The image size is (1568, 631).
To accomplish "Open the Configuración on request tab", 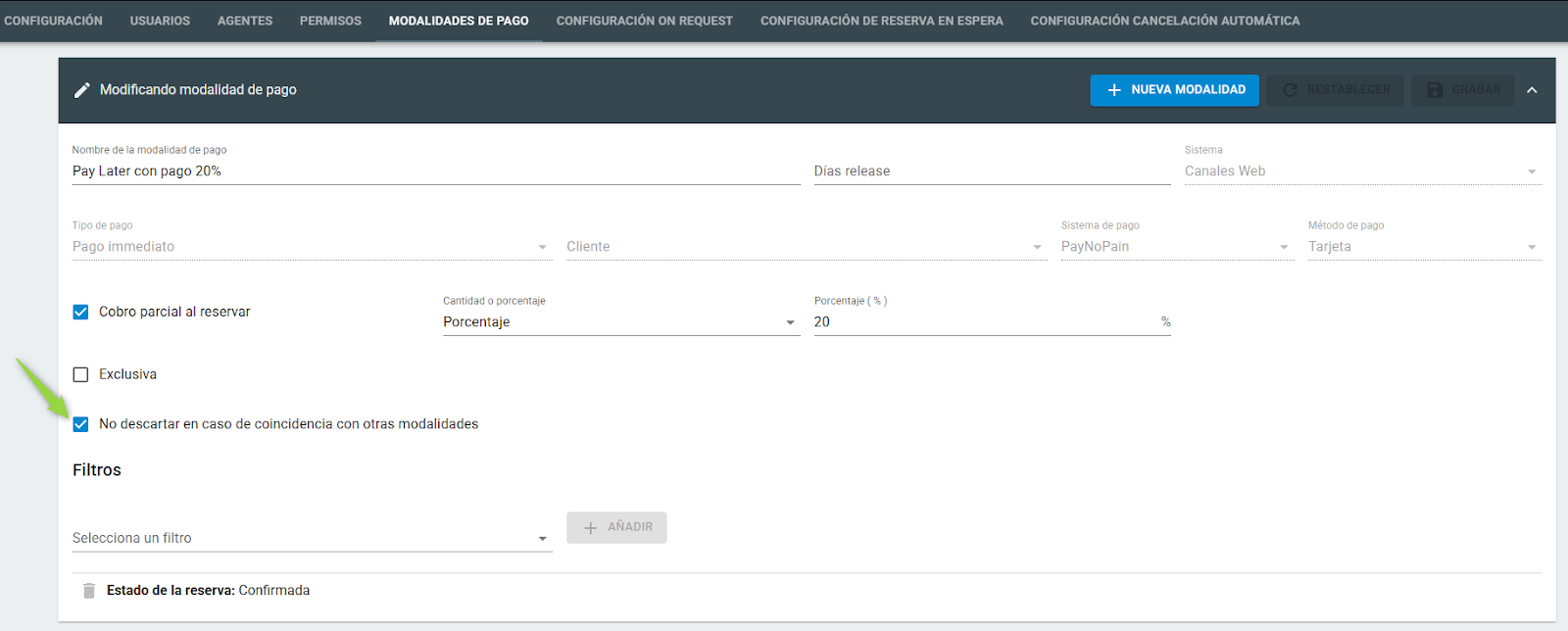I will [645, 21].
